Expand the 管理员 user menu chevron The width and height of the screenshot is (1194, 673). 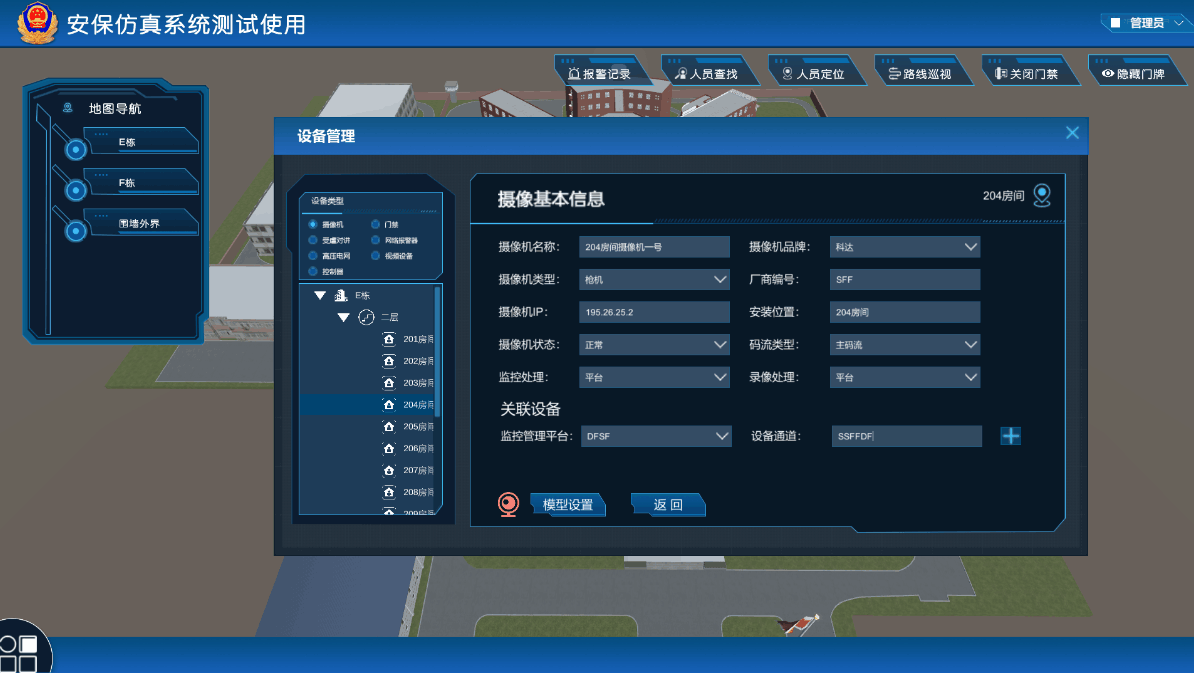(x=1179, y=23)
